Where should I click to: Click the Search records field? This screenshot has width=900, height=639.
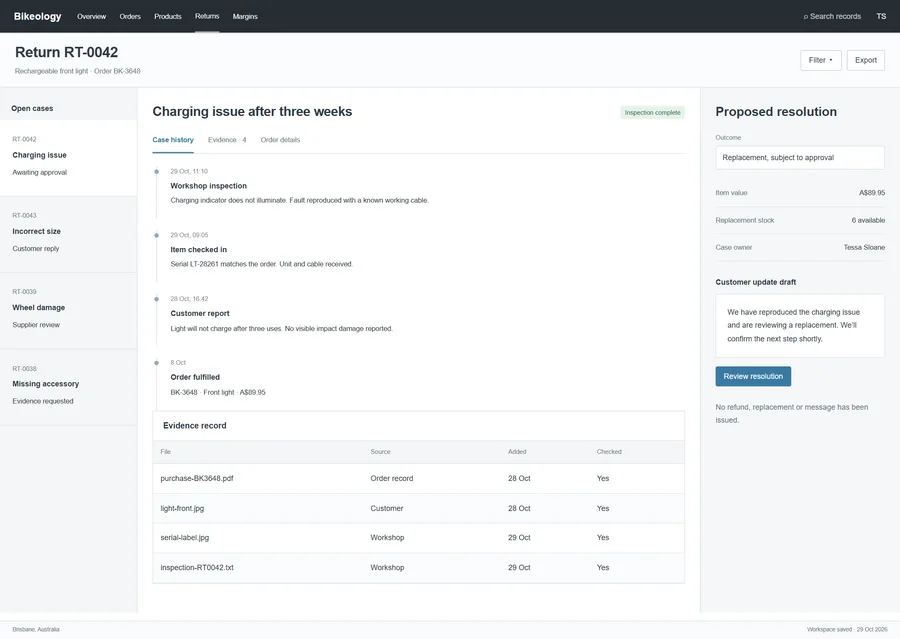tap(832, 16)
